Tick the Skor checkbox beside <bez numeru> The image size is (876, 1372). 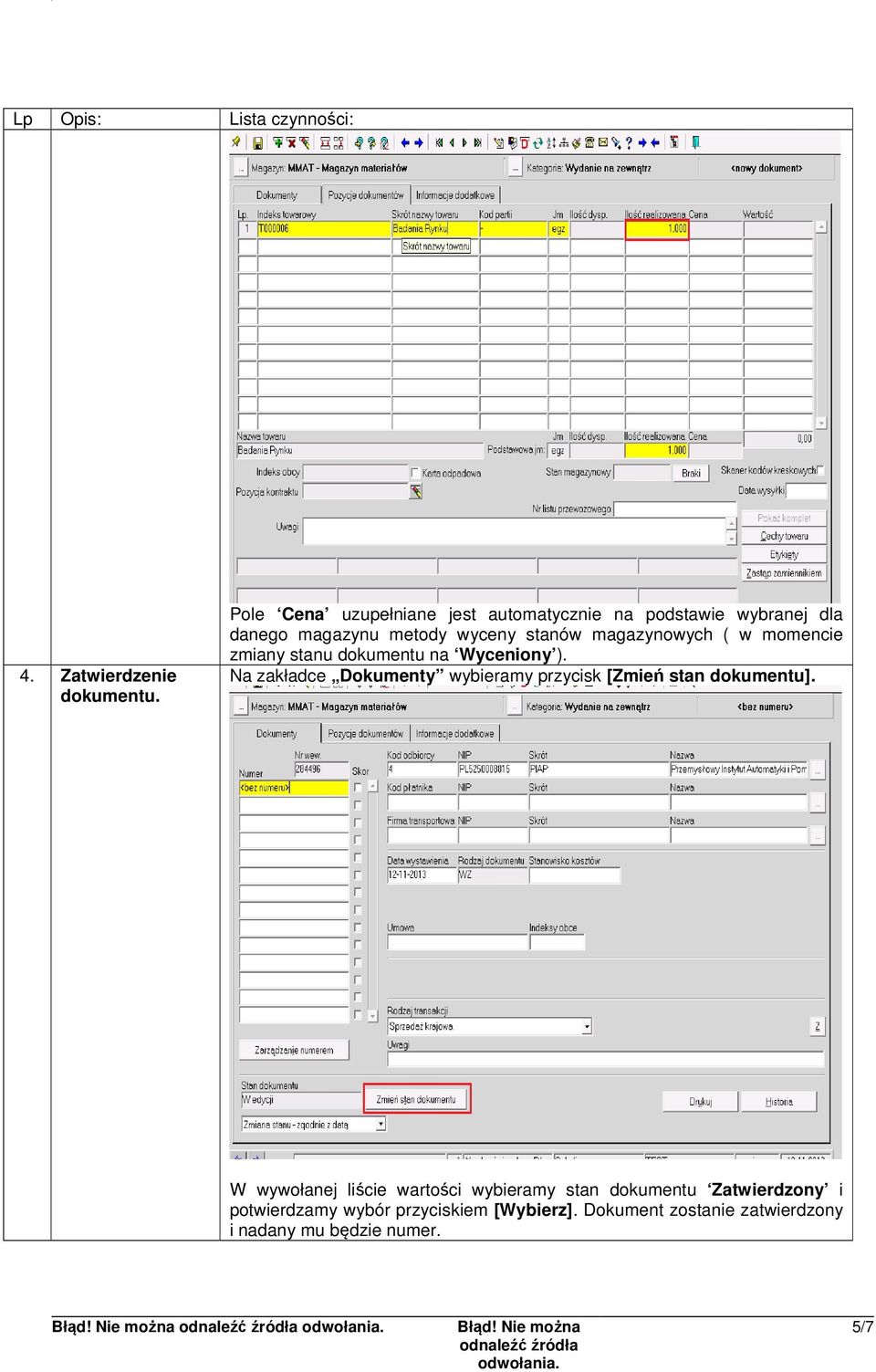click(x=358, y=788)
